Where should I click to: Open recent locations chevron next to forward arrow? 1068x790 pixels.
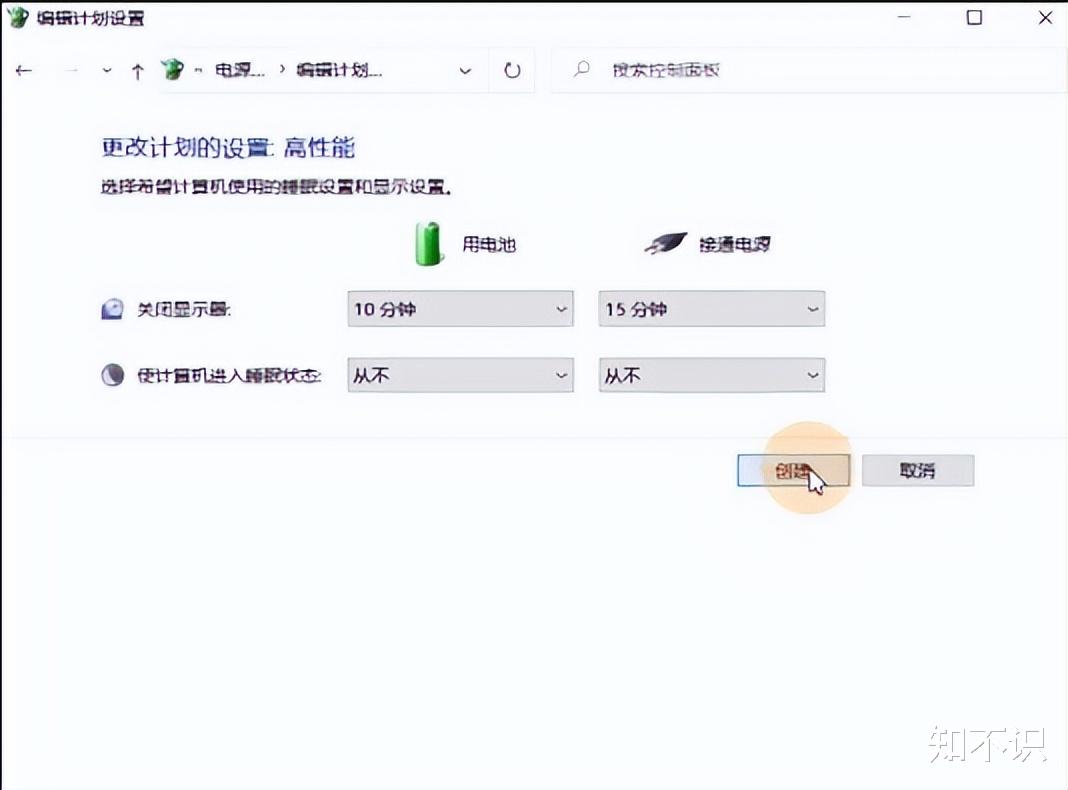coord(107,70)
